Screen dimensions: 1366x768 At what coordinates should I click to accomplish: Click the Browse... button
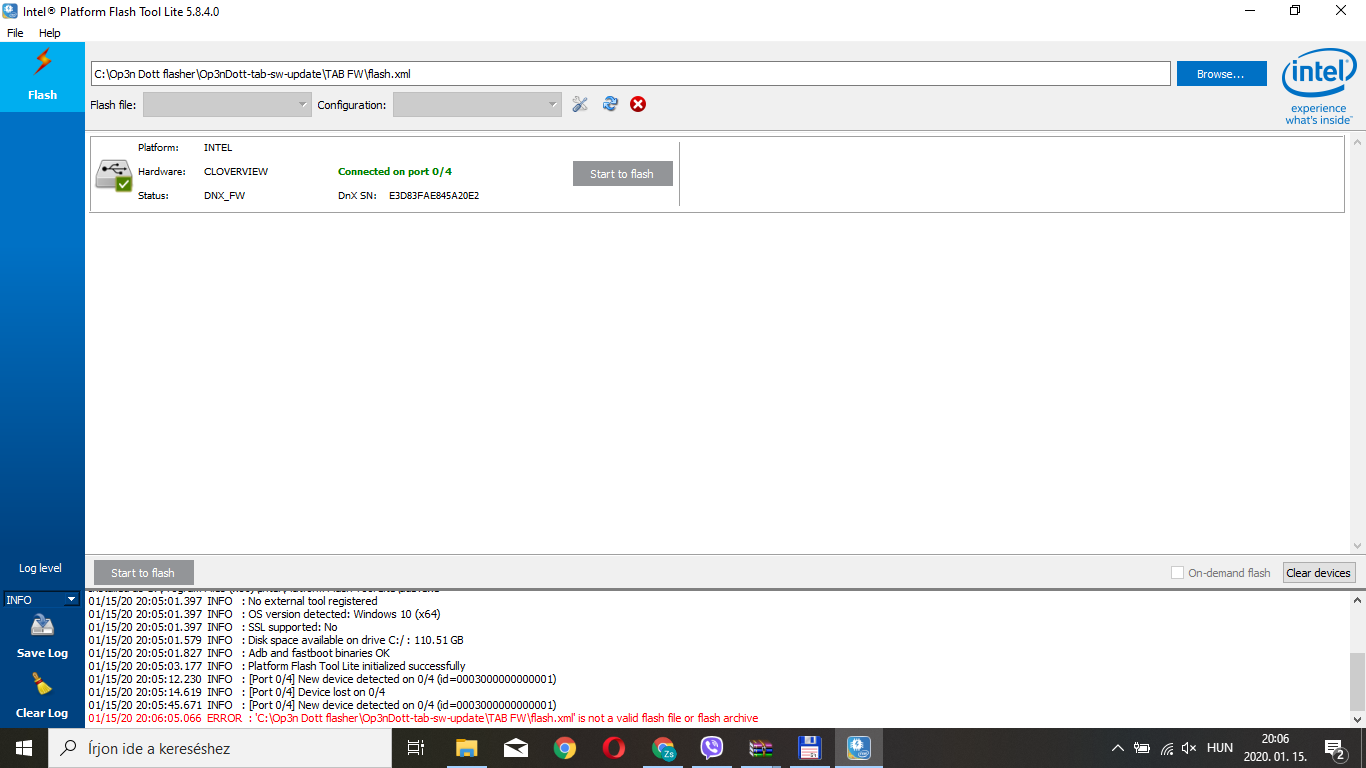(1221, 74)
